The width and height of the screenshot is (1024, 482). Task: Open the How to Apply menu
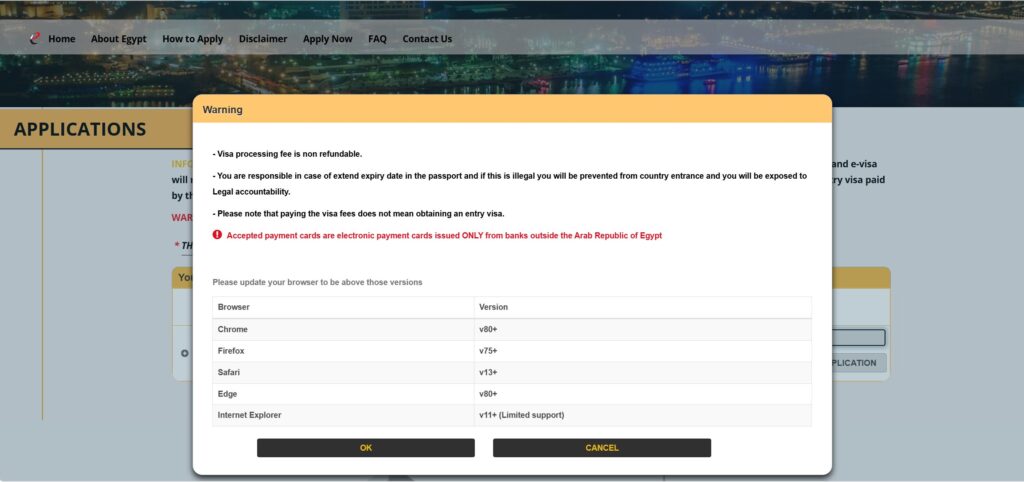pos(193,39)
